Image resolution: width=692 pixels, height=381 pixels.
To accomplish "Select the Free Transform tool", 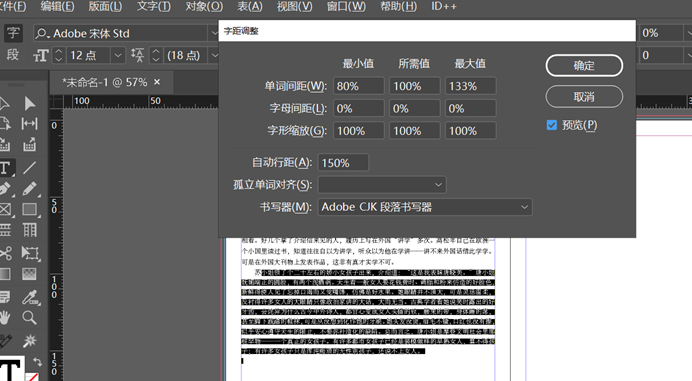I will pos(30,253).
